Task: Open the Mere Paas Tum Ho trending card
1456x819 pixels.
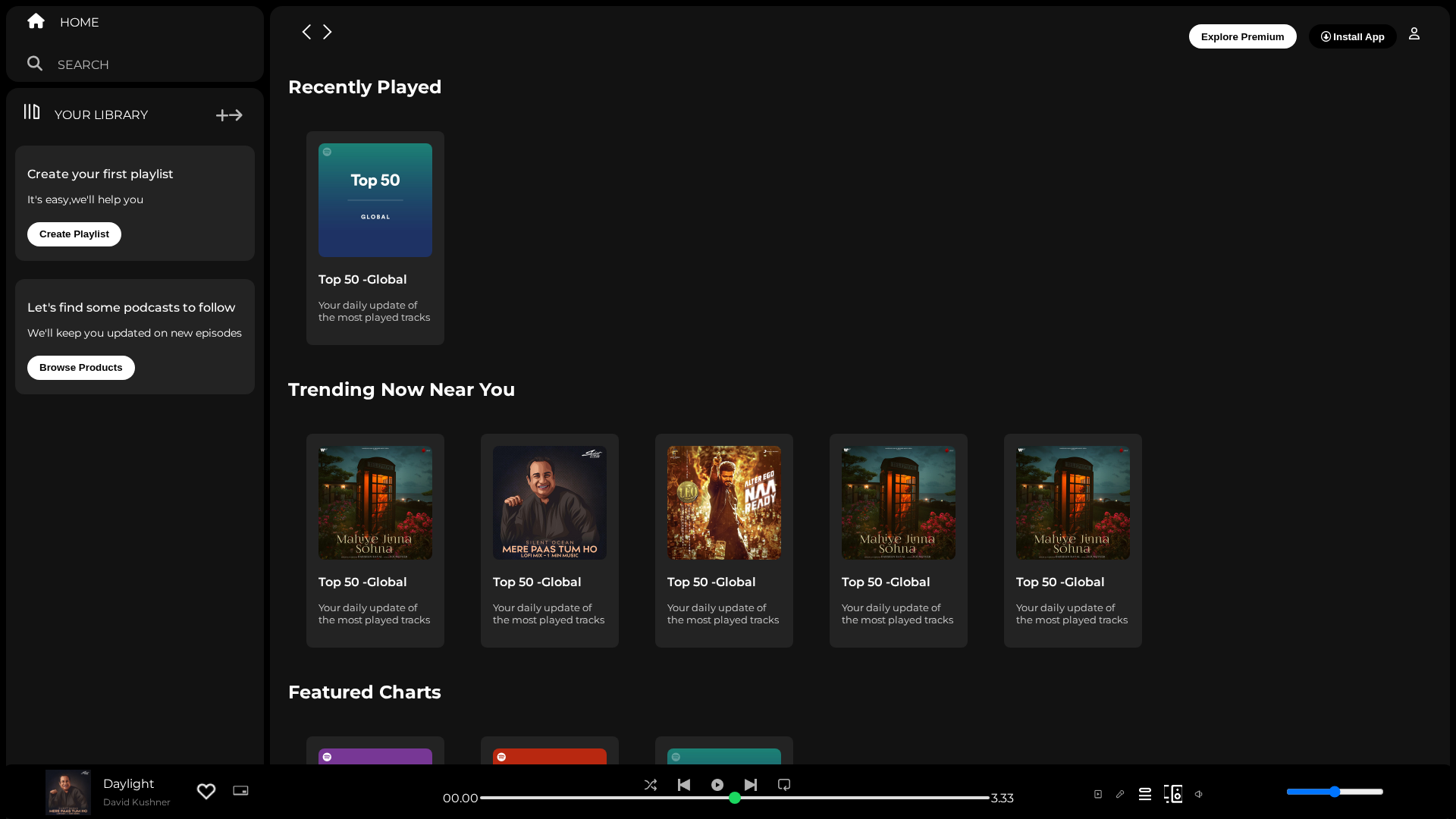Action: click(550, 541)
